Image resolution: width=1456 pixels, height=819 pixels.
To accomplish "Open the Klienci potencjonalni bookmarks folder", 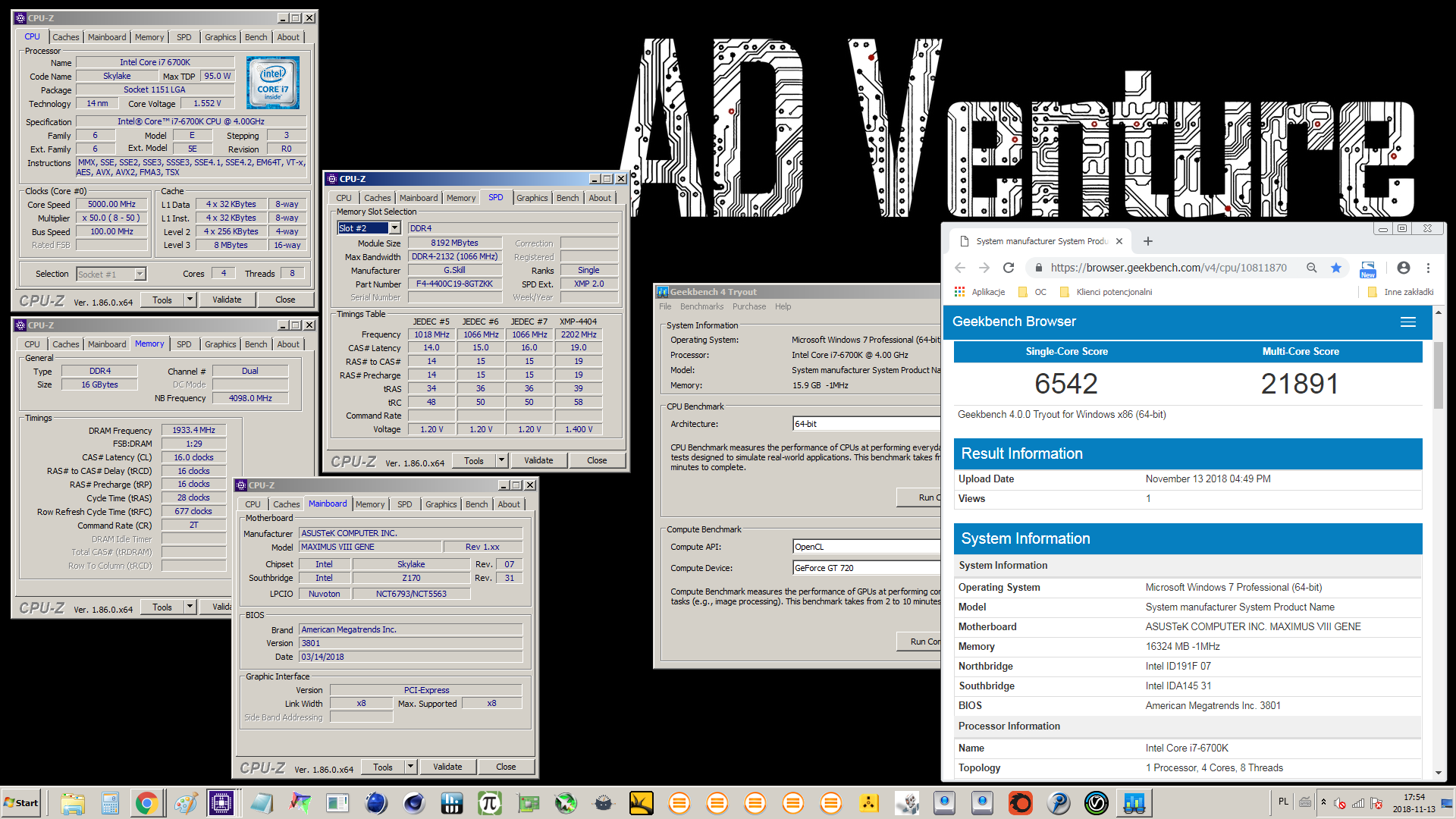I will point(1106,292).
